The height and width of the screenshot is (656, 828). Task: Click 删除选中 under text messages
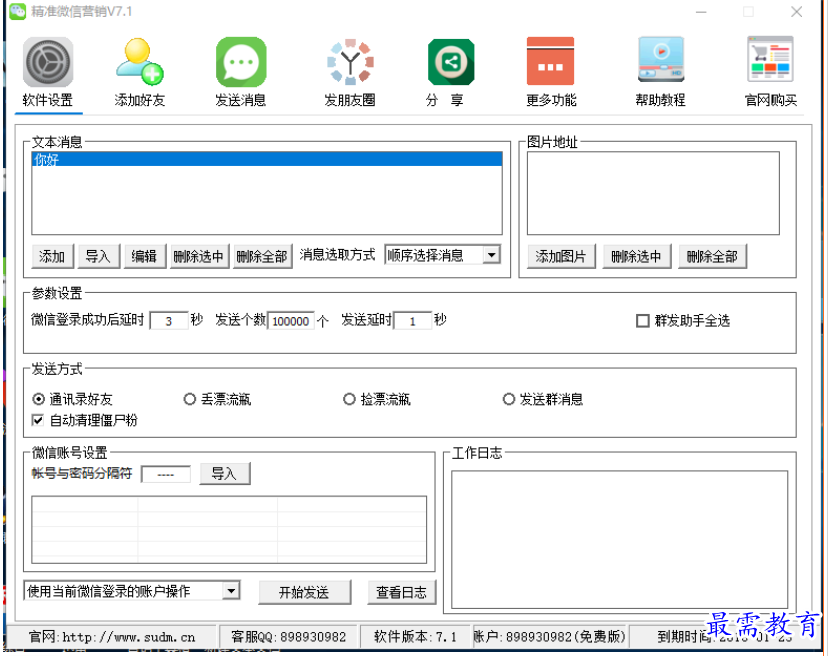(x=199, y=257)
